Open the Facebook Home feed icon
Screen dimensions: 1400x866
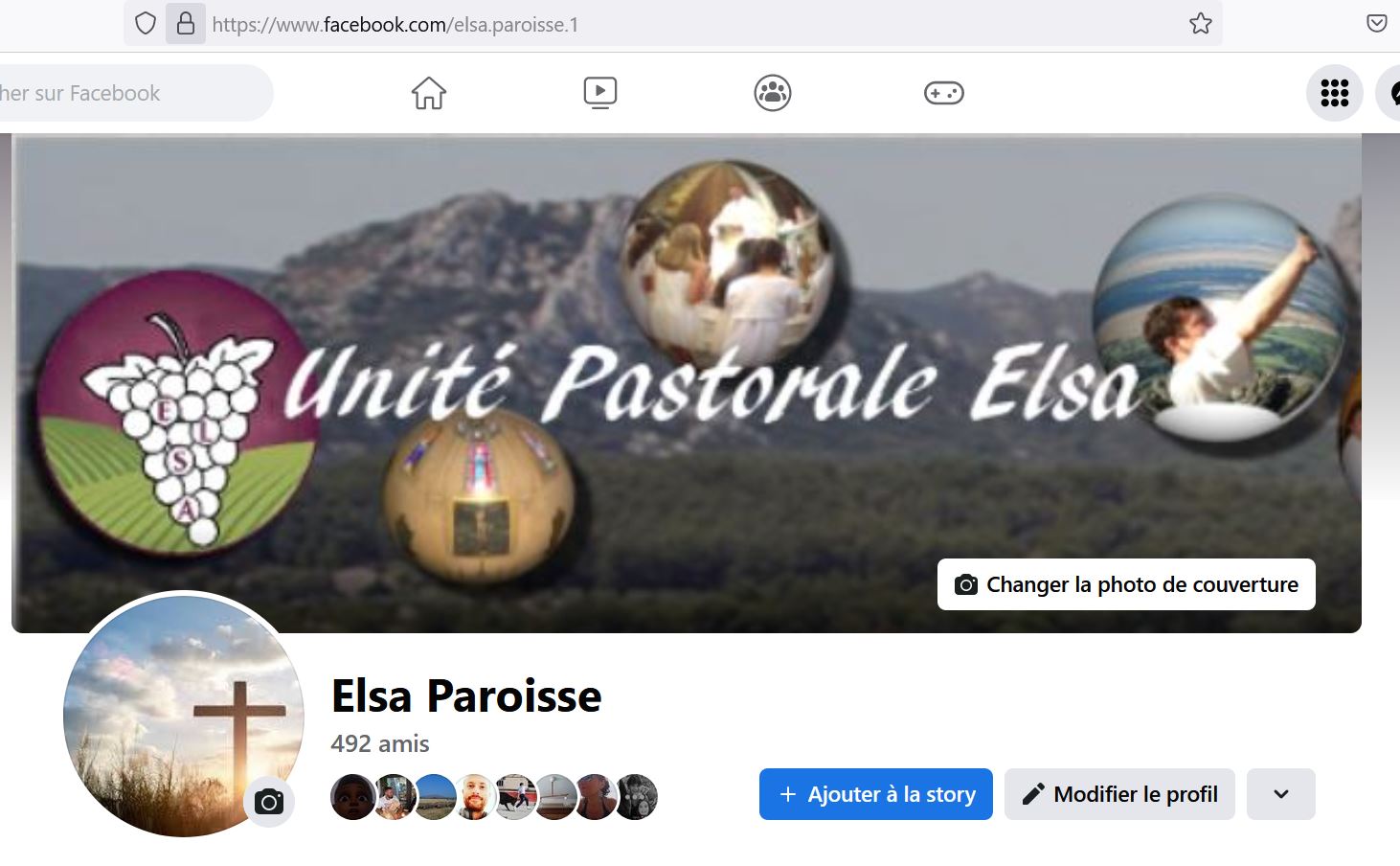click(x=429, y=93)
